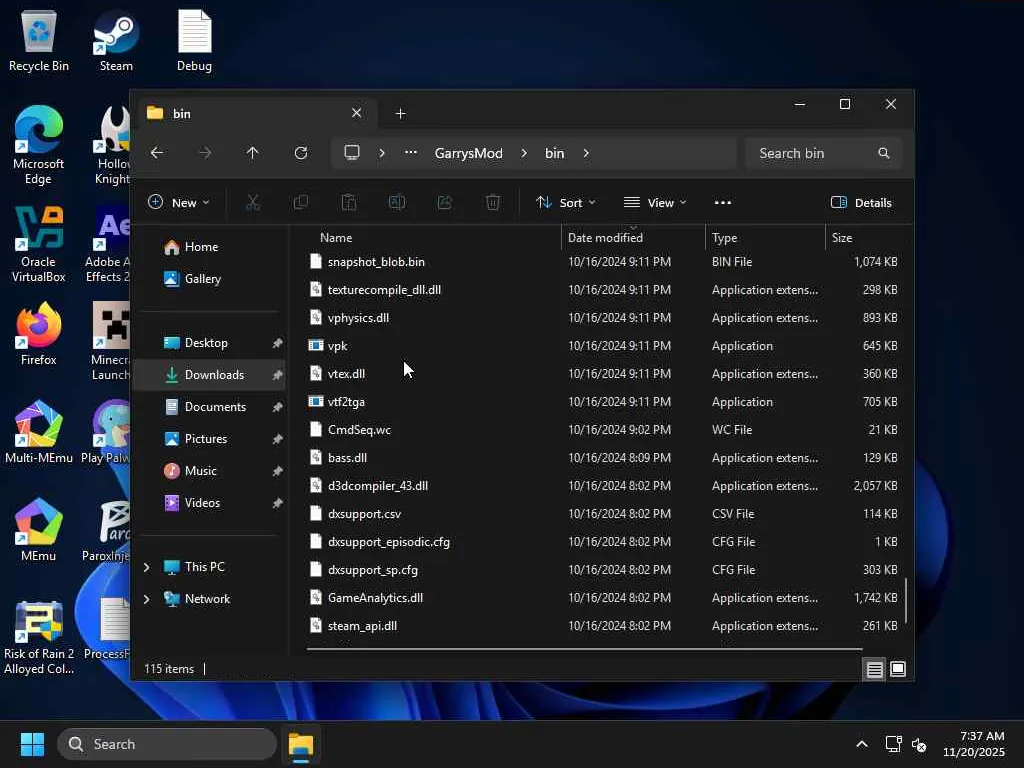1024x768 pixels.
Task: Toggle the Details pane button
Action: (x=861, y=202)
